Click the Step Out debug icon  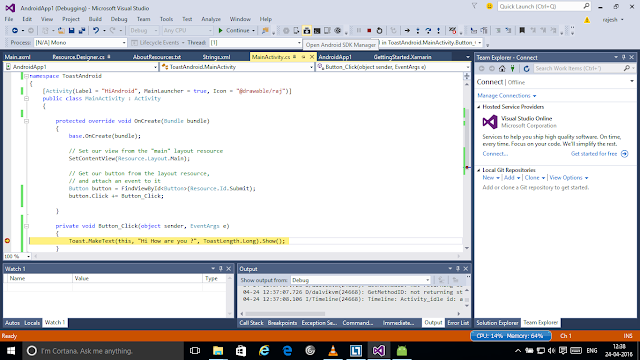(x=438, y=31)
